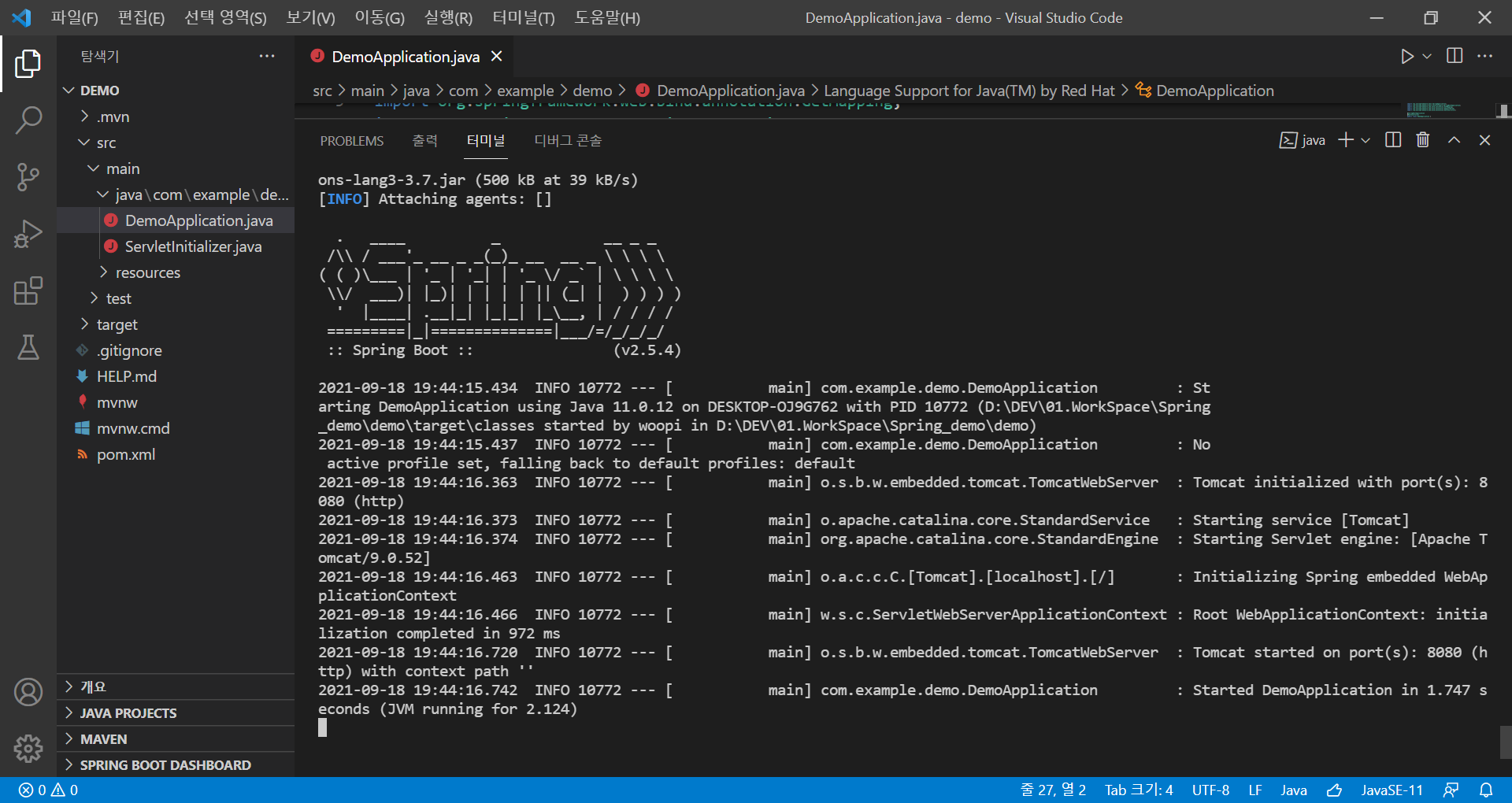Viewport: 1512px width, 803px height.
Task: Open mvnw.cmd file
Action: pos(176,428)
